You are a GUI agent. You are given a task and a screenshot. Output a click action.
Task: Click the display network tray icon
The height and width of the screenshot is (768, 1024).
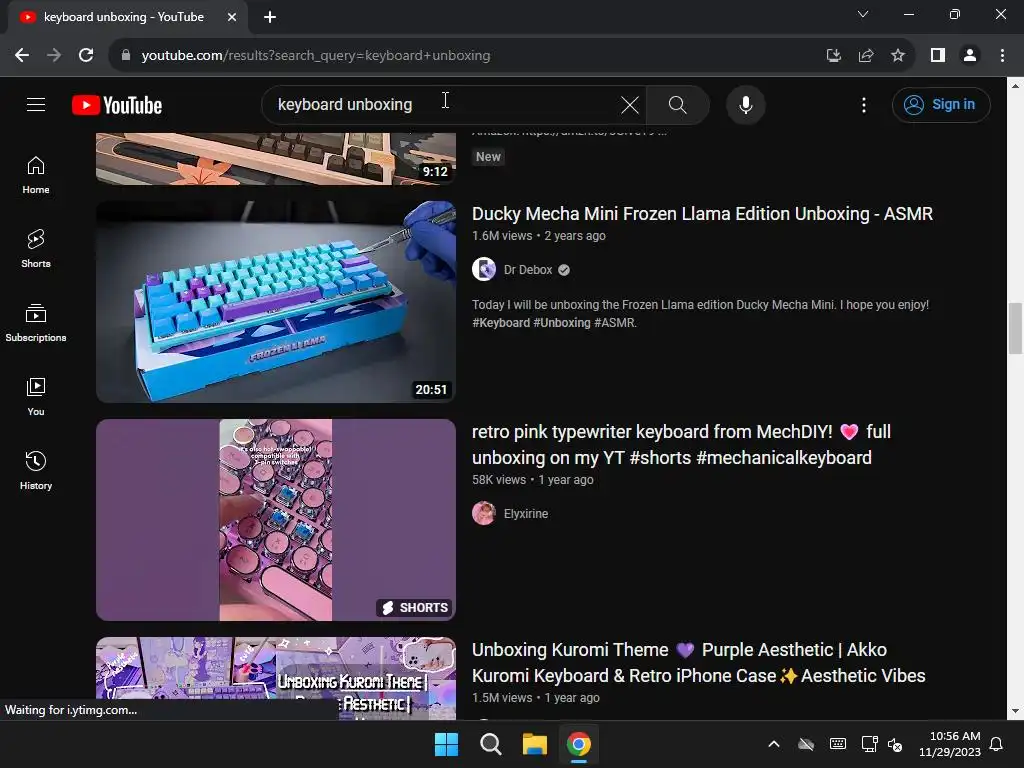tap(869, 744)
